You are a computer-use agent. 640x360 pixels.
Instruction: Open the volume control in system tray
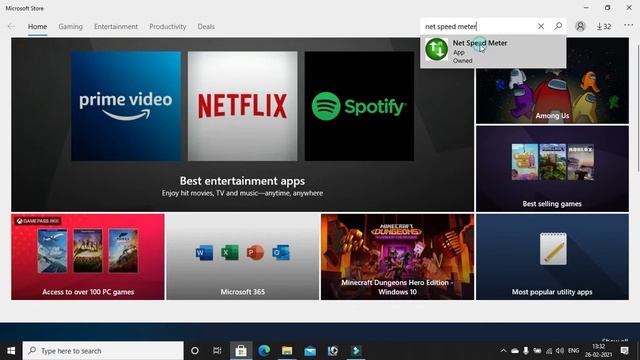(x=560, y=351)
